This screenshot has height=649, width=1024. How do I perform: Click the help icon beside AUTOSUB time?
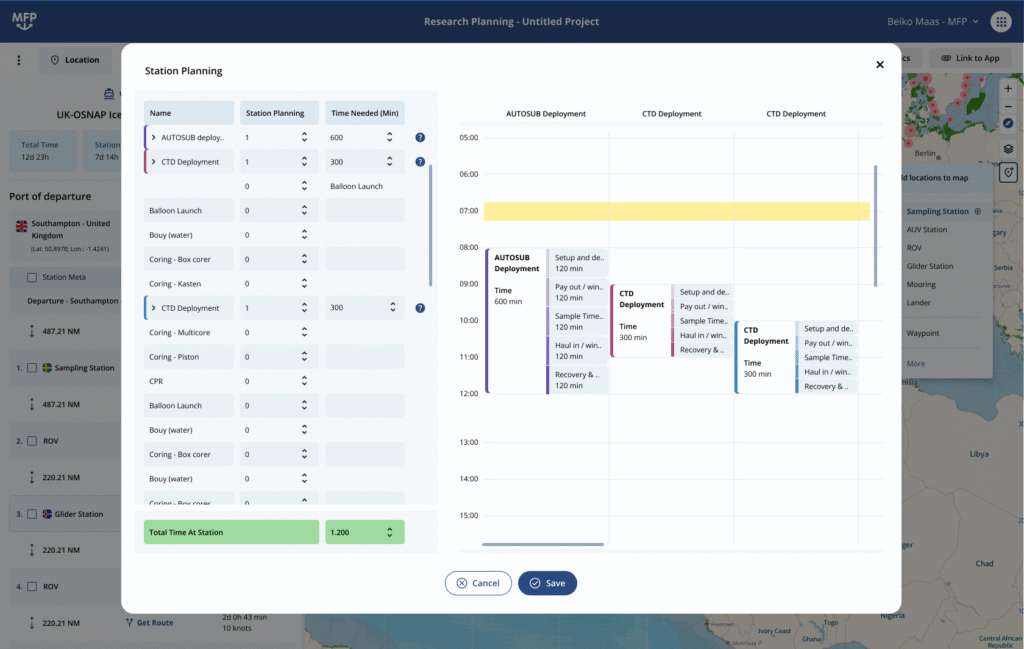[420, 137]
